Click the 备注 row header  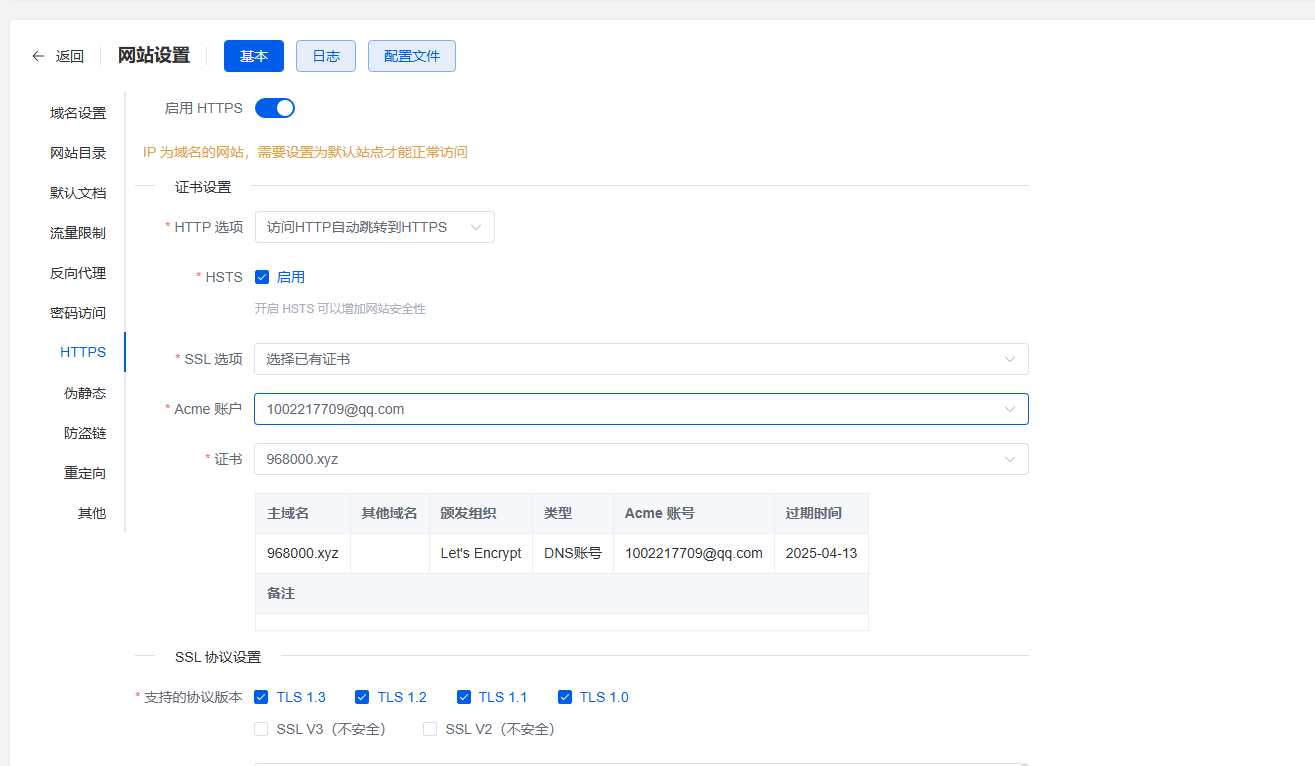[562, 593]
